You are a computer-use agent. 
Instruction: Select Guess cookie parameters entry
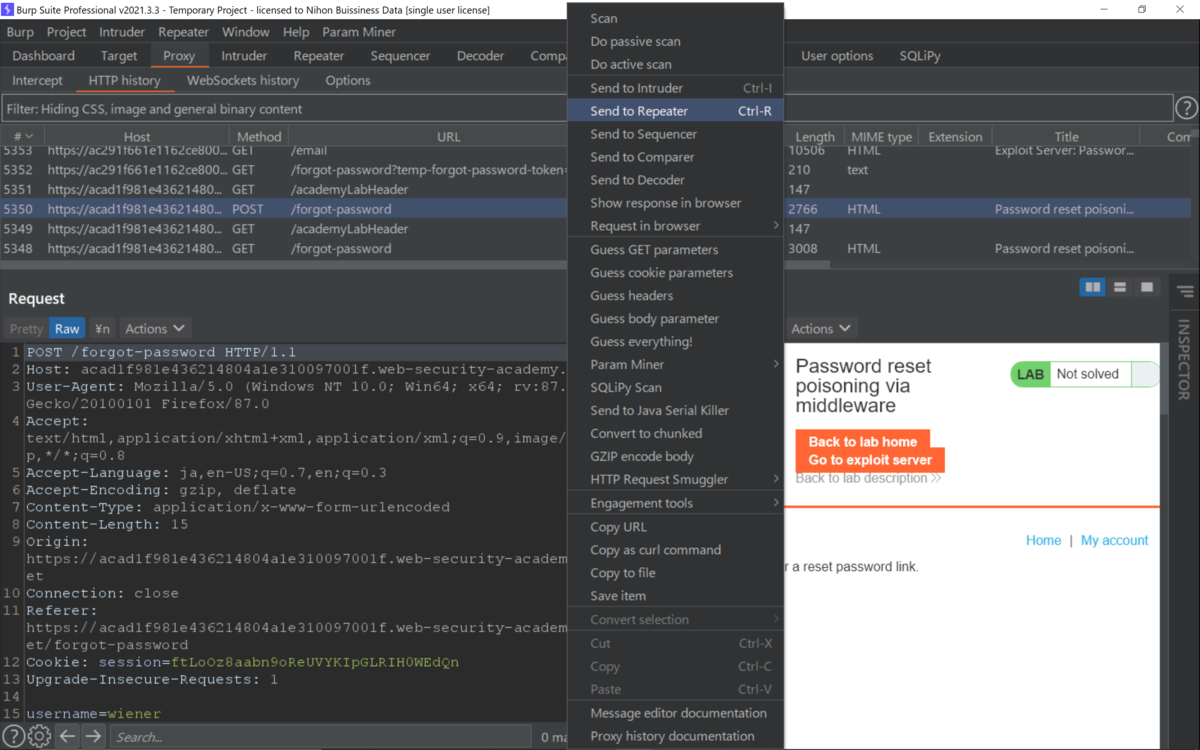(x=675, y=273)
